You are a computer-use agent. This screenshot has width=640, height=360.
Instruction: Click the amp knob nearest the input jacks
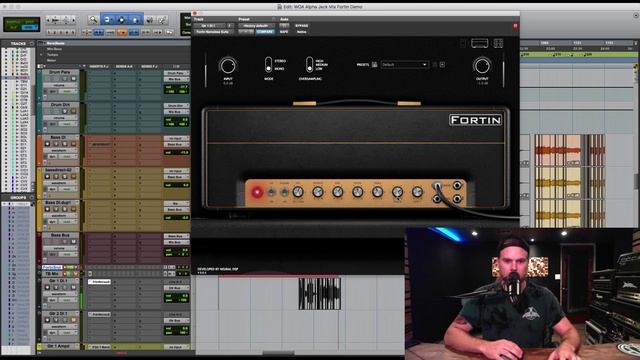coord(417,192)
